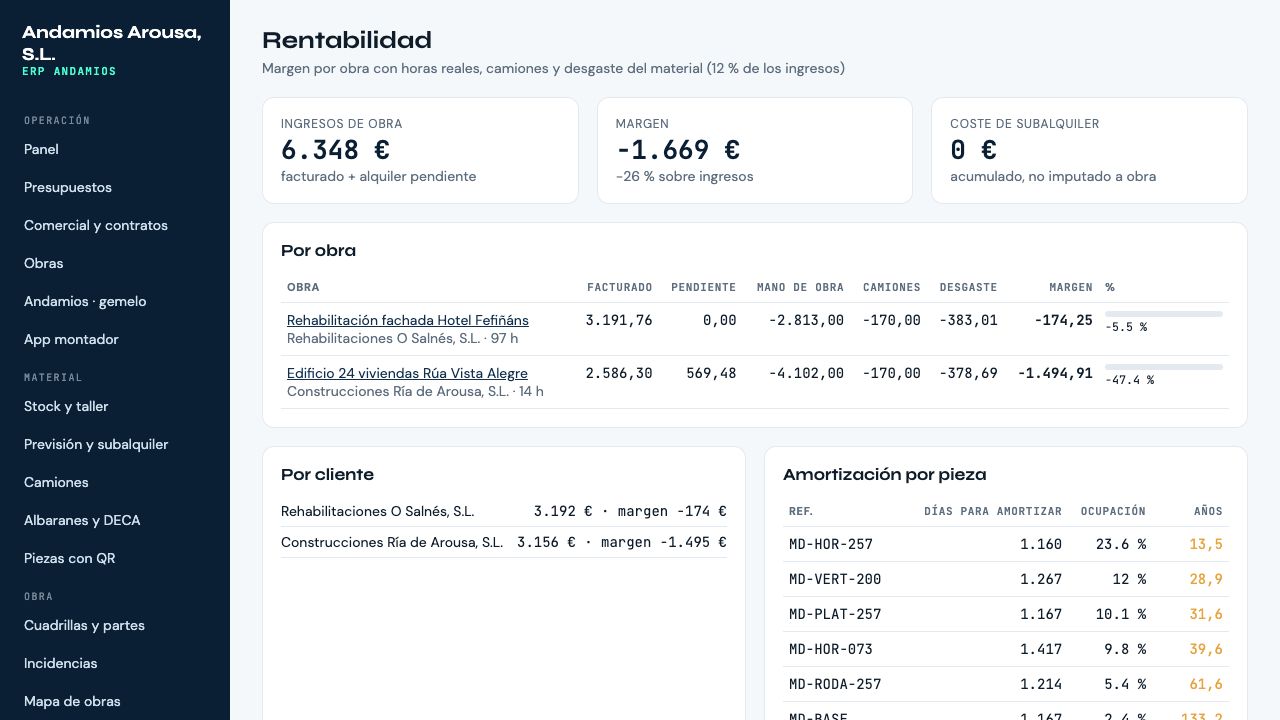Click the margin value -1.494,91
This screenshot has width=1280, height=720.
[1055, 373]
